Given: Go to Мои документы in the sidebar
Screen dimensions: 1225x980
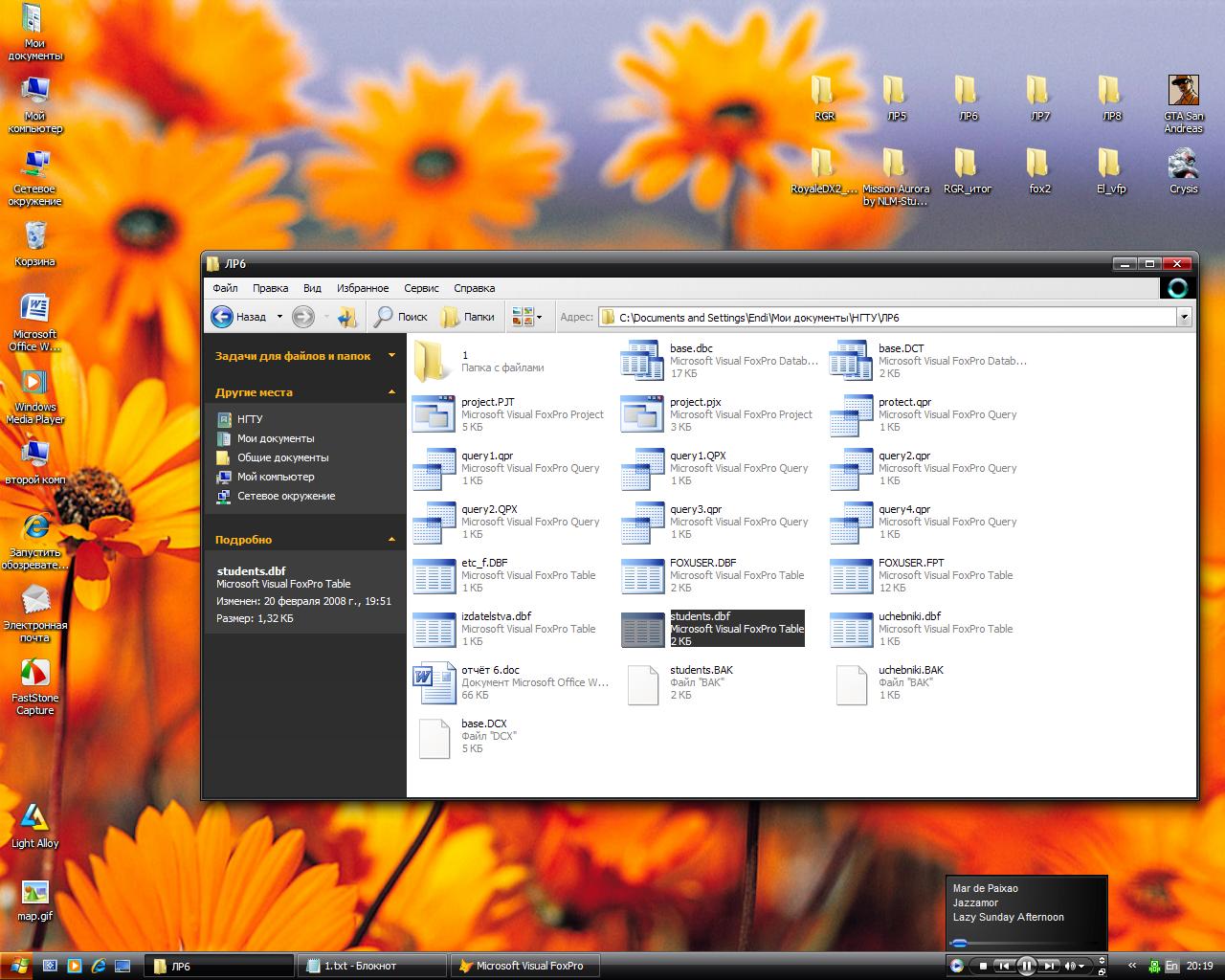Looking at the screenshot, I should coord(275,438).
